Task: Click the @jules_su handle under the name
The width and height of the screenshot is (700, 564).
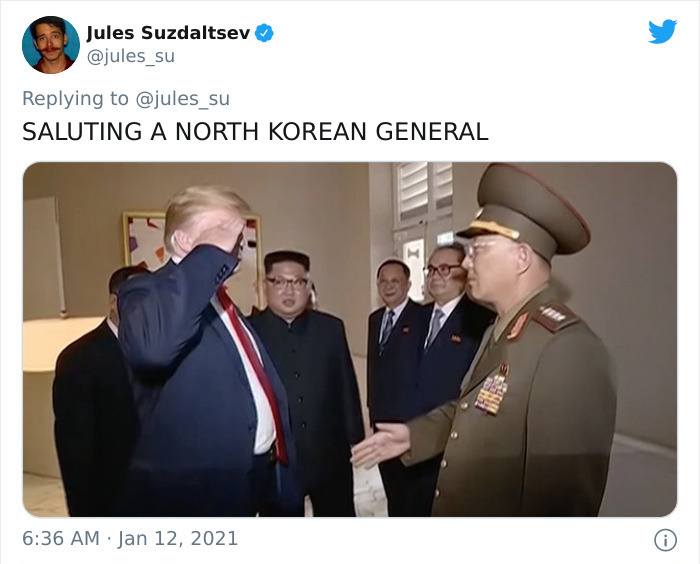Action: (130, 57)
